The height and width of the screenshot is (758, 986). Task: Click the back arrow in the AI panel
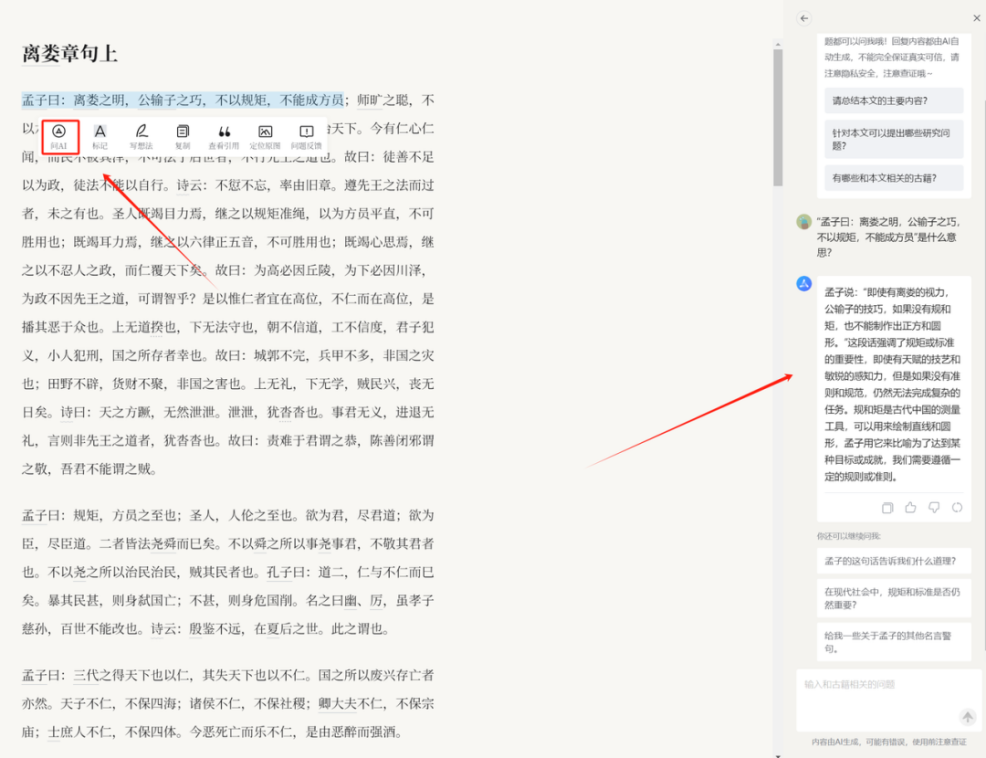coord(804,18)
